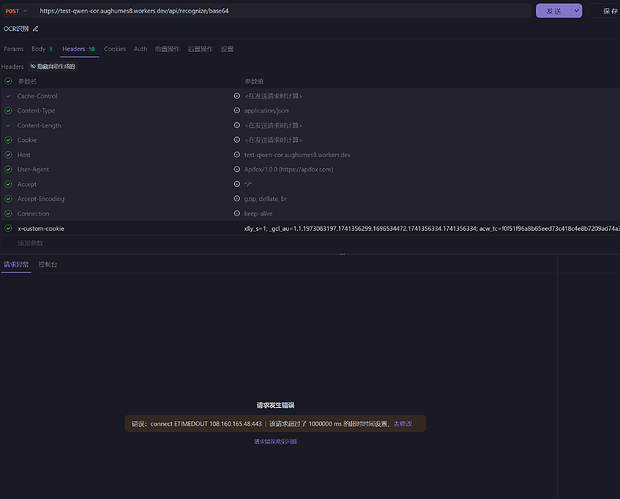Uncheck the User-Agent header
The width and height of the screenshot is (620, 499).
8,169
